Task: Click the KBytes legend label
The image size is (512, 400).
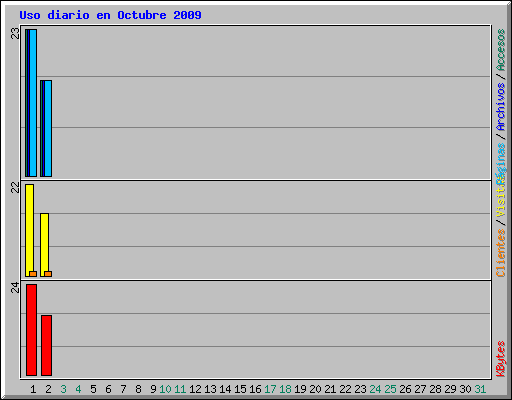Action: coord(501,359)
